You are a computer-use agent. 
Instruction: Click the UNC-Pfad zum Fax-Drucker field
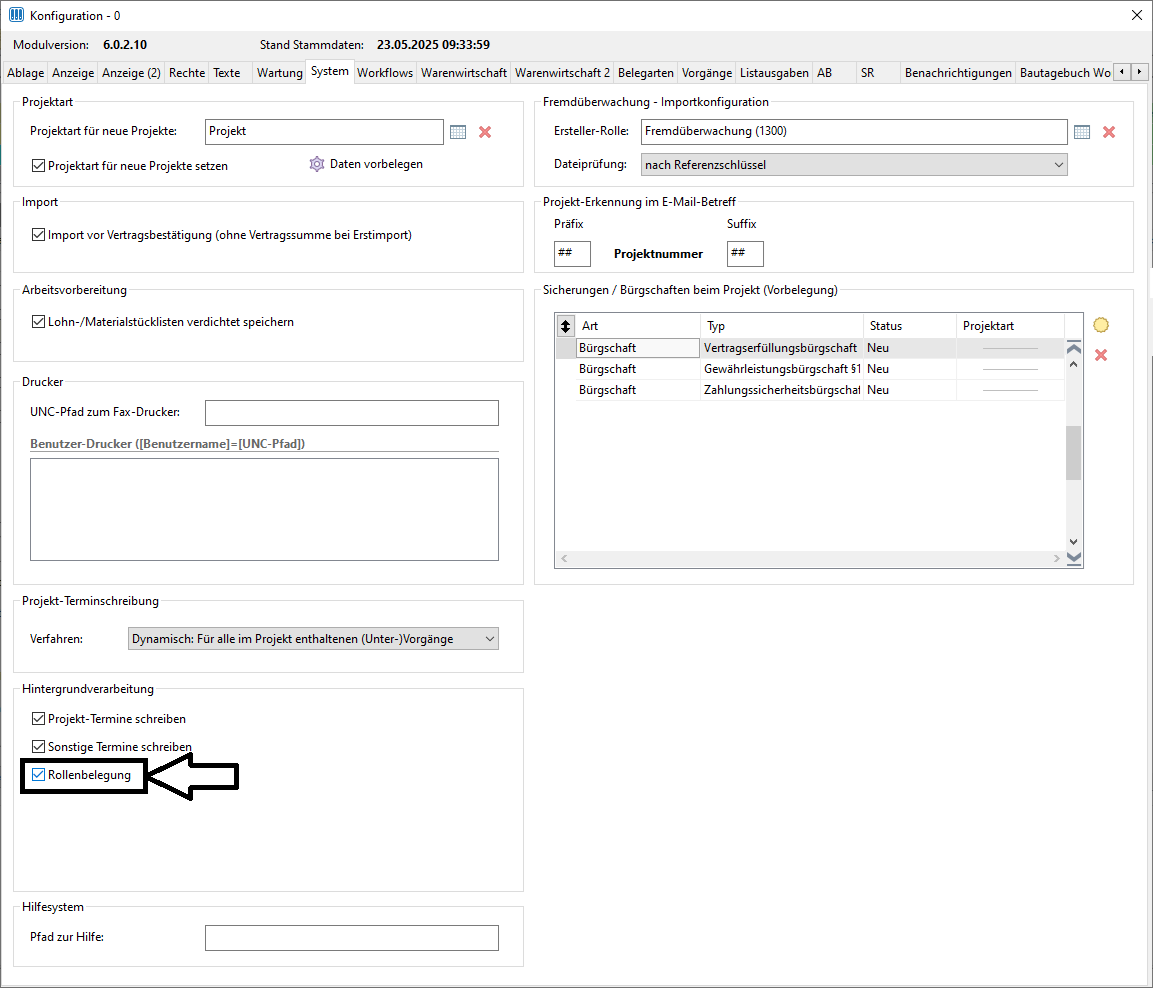[x=351, y=412]
